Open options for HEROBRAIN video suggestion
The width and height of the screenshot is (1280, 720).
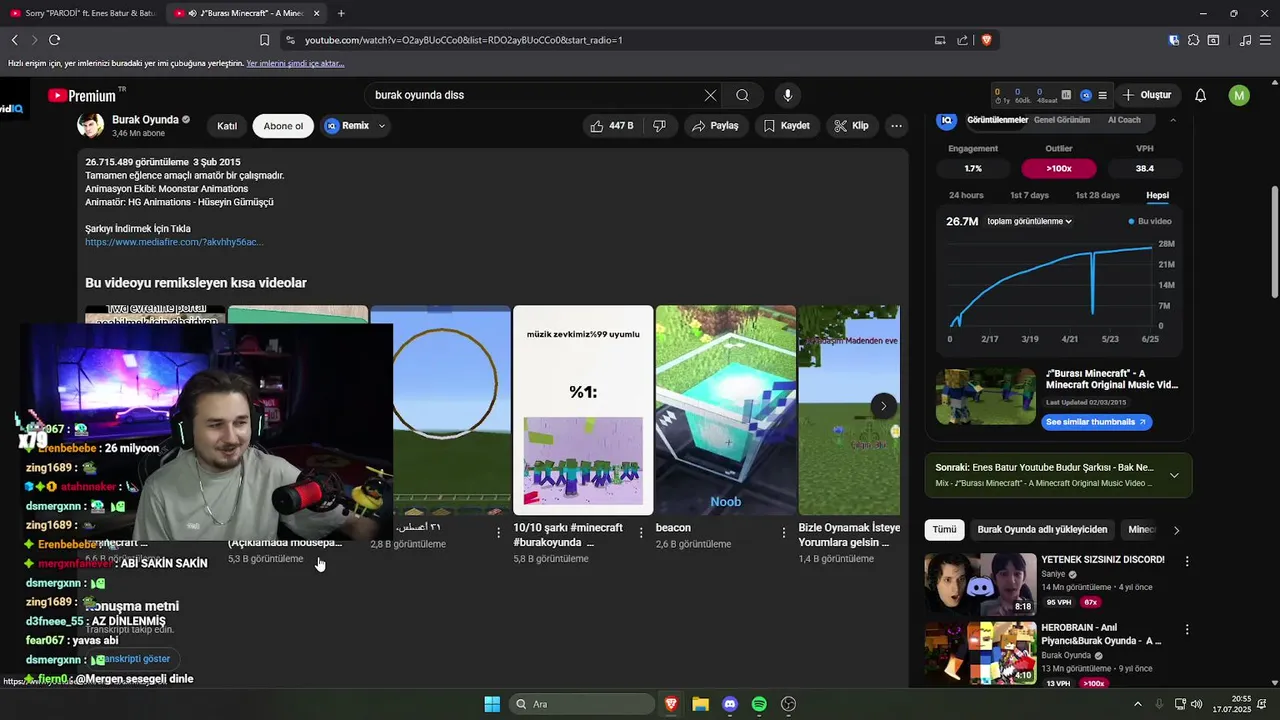point(1187,630)
